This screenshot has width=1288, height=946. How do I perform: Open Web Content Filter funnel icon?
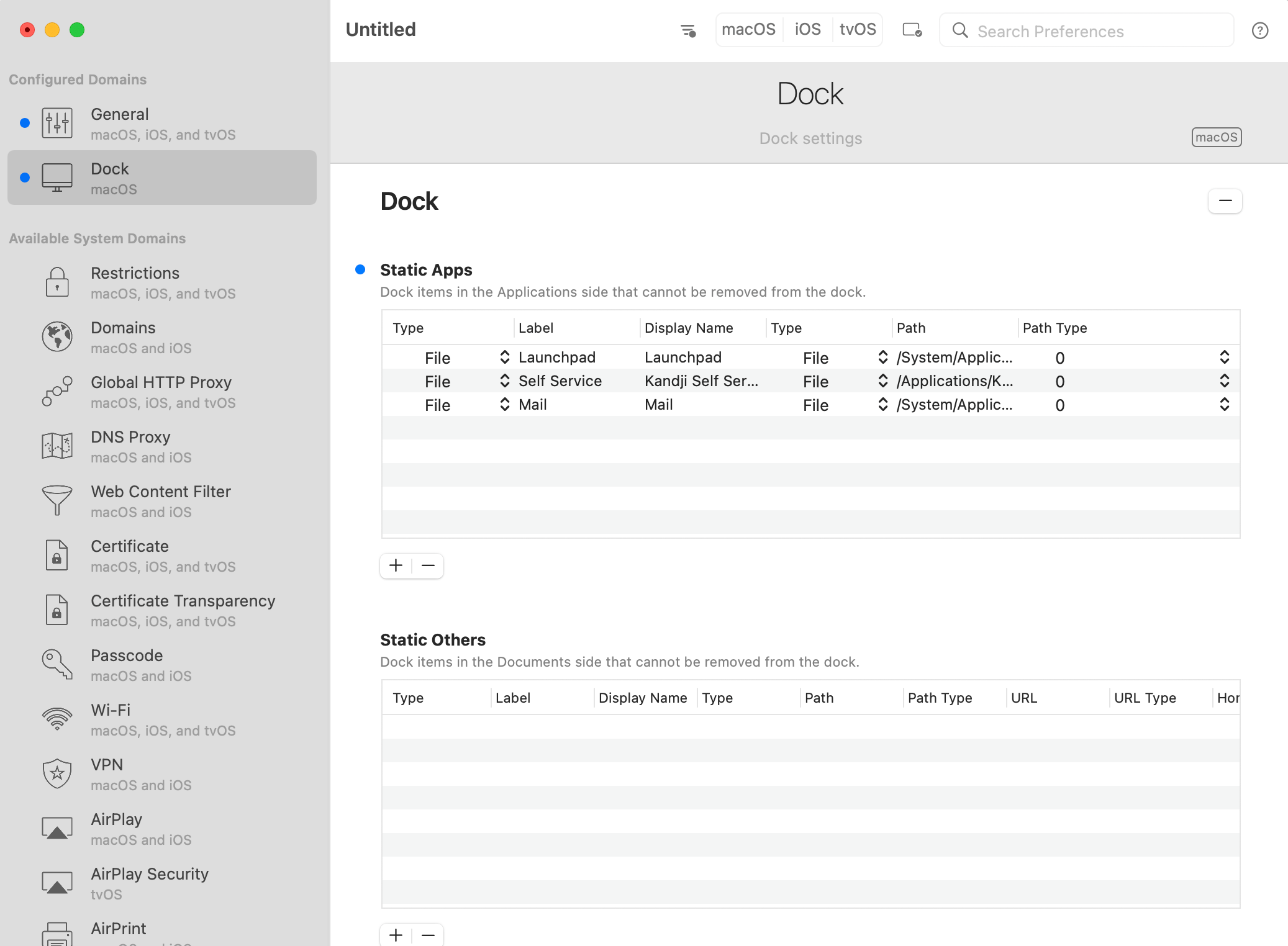tap(57, 500)
